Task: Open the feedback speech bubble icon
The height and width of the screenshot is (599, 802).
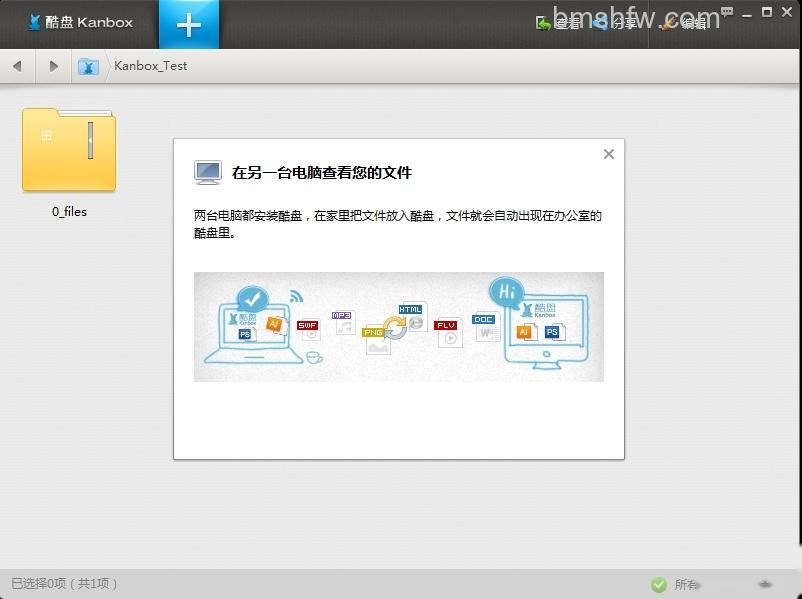Action: point(727,12)
